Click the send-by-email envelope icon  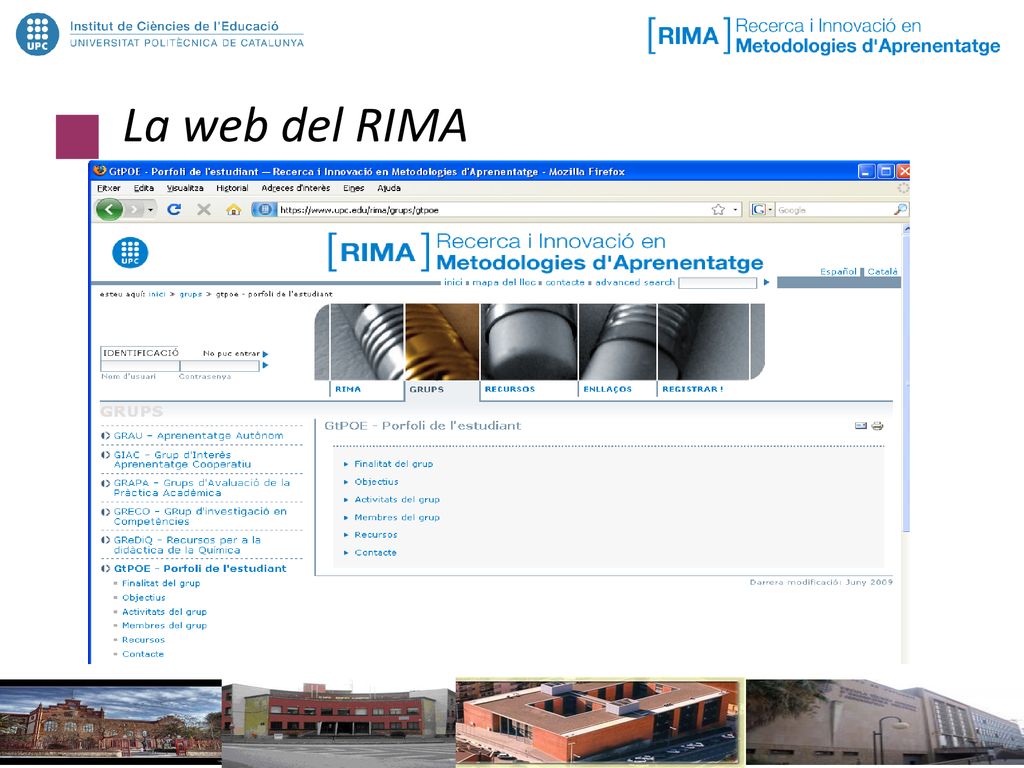861,426
